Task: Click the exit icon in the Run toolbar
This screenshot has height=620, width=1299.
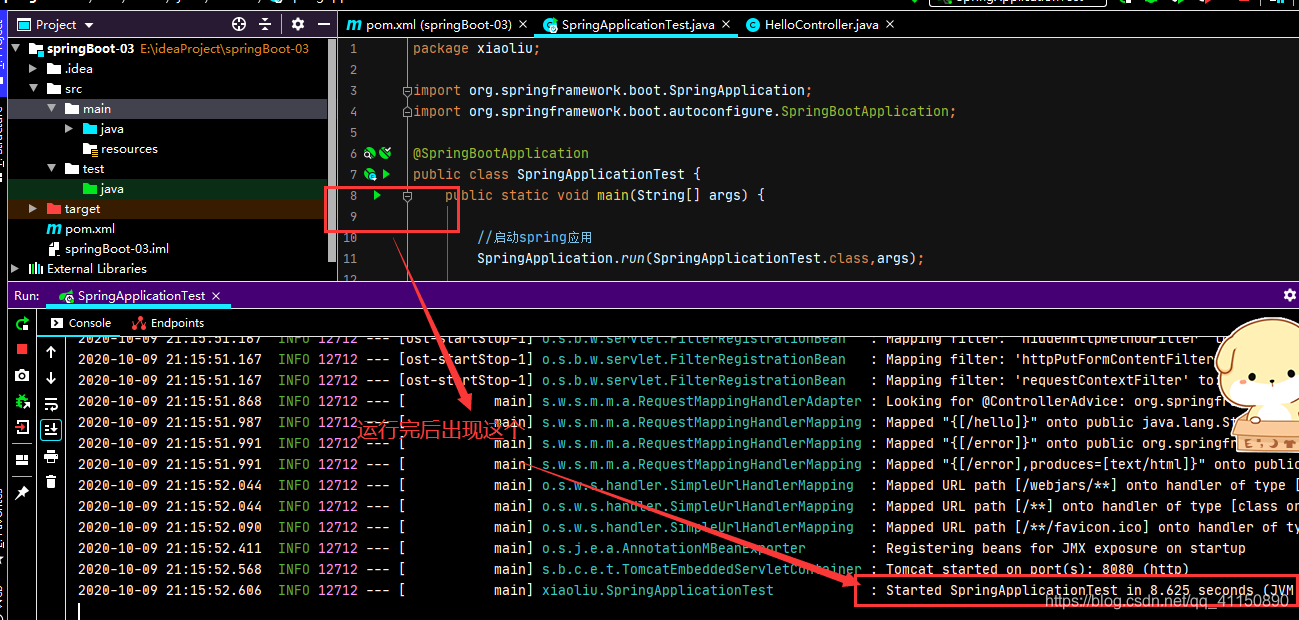Action: tap(22, 427)
